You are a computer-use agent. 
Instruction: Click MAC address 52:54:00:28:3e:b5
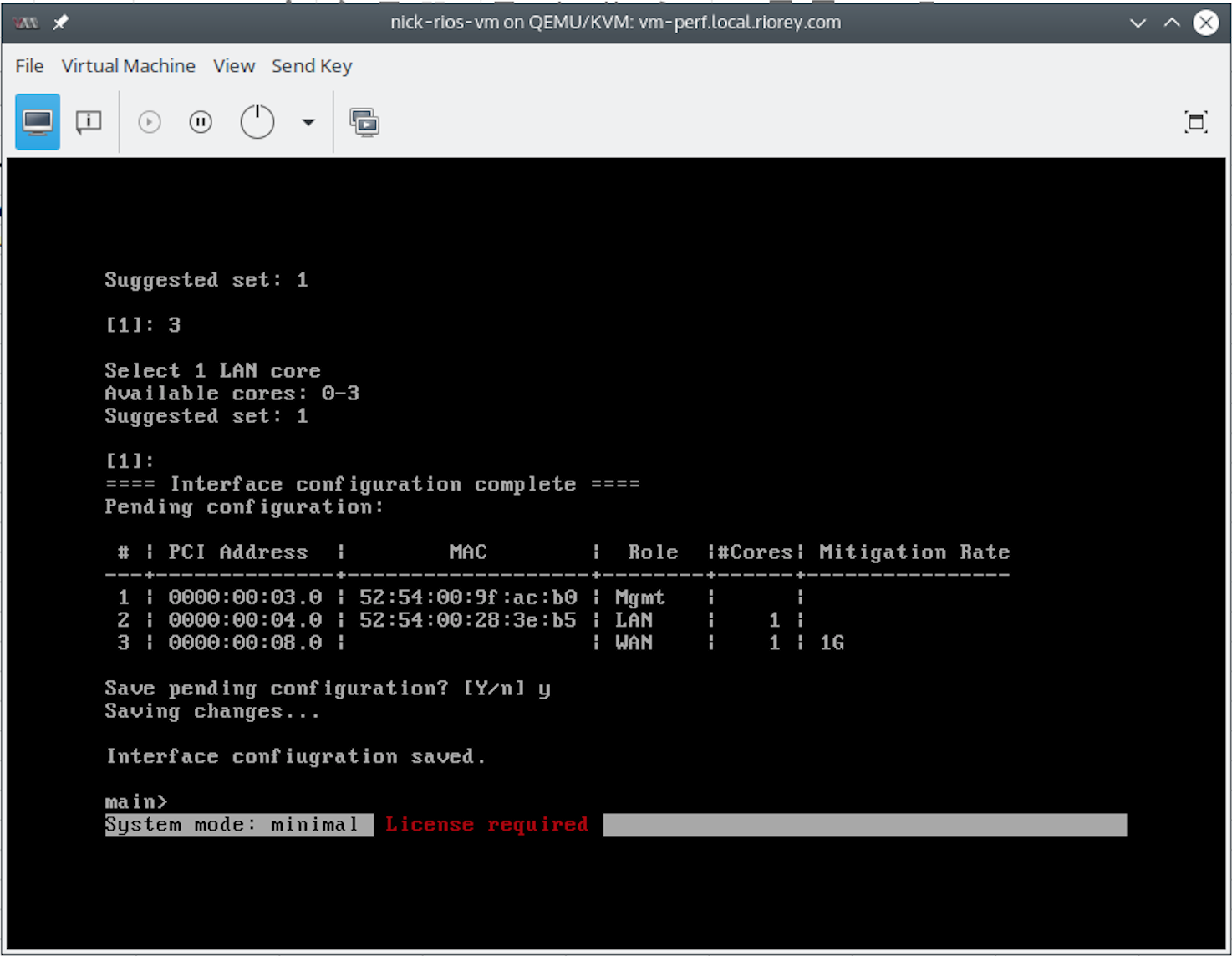[x=468, y=620]
